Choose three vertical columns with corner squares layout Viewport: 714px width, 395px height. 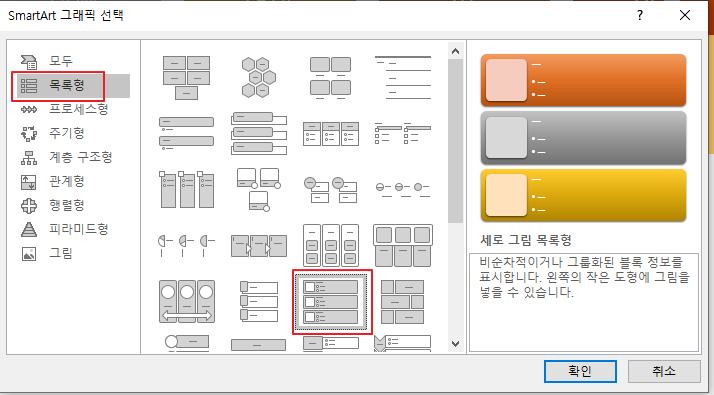click(186, 189)
